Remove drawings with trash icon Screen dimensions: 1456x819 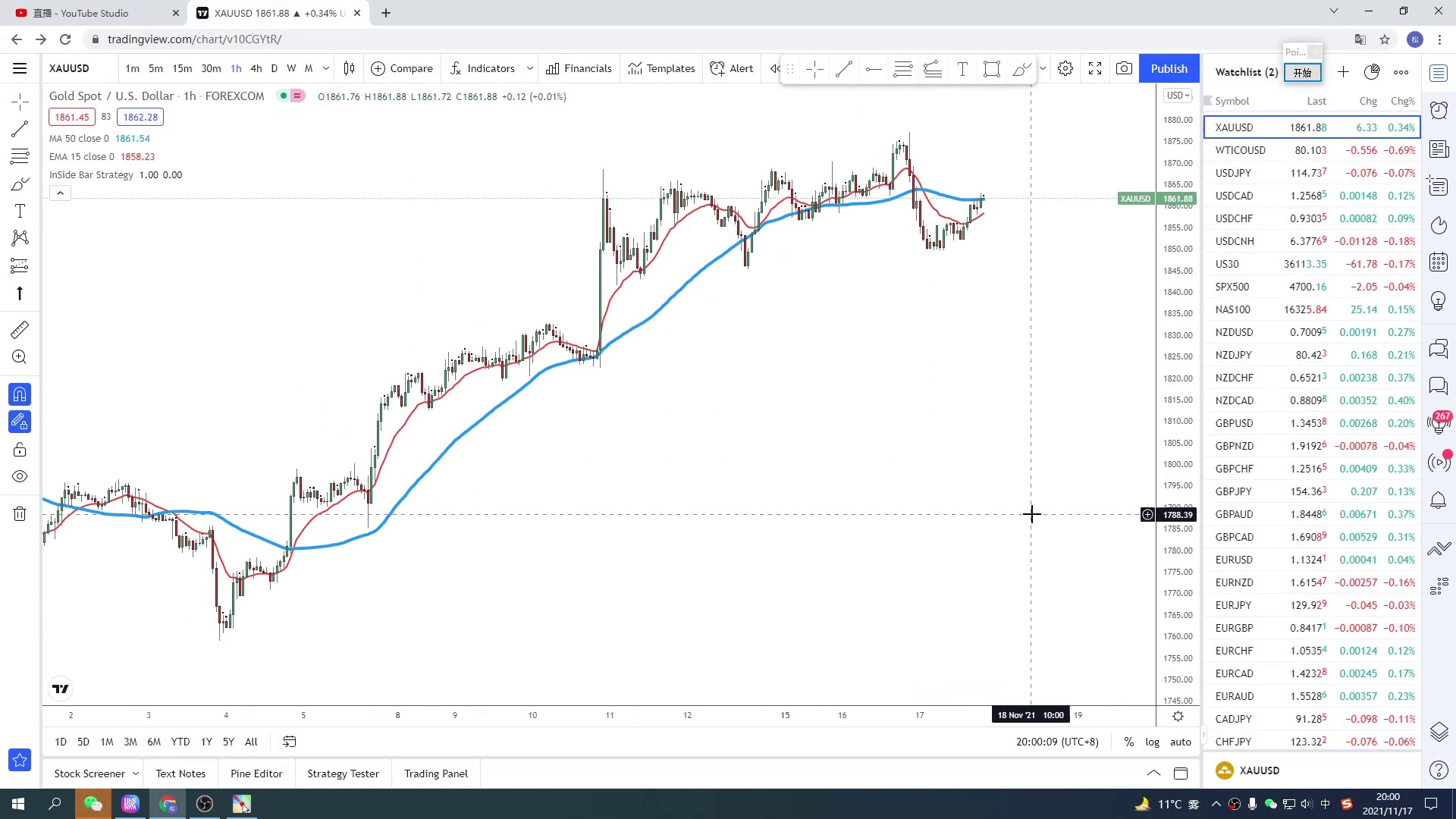coord(20,514)
